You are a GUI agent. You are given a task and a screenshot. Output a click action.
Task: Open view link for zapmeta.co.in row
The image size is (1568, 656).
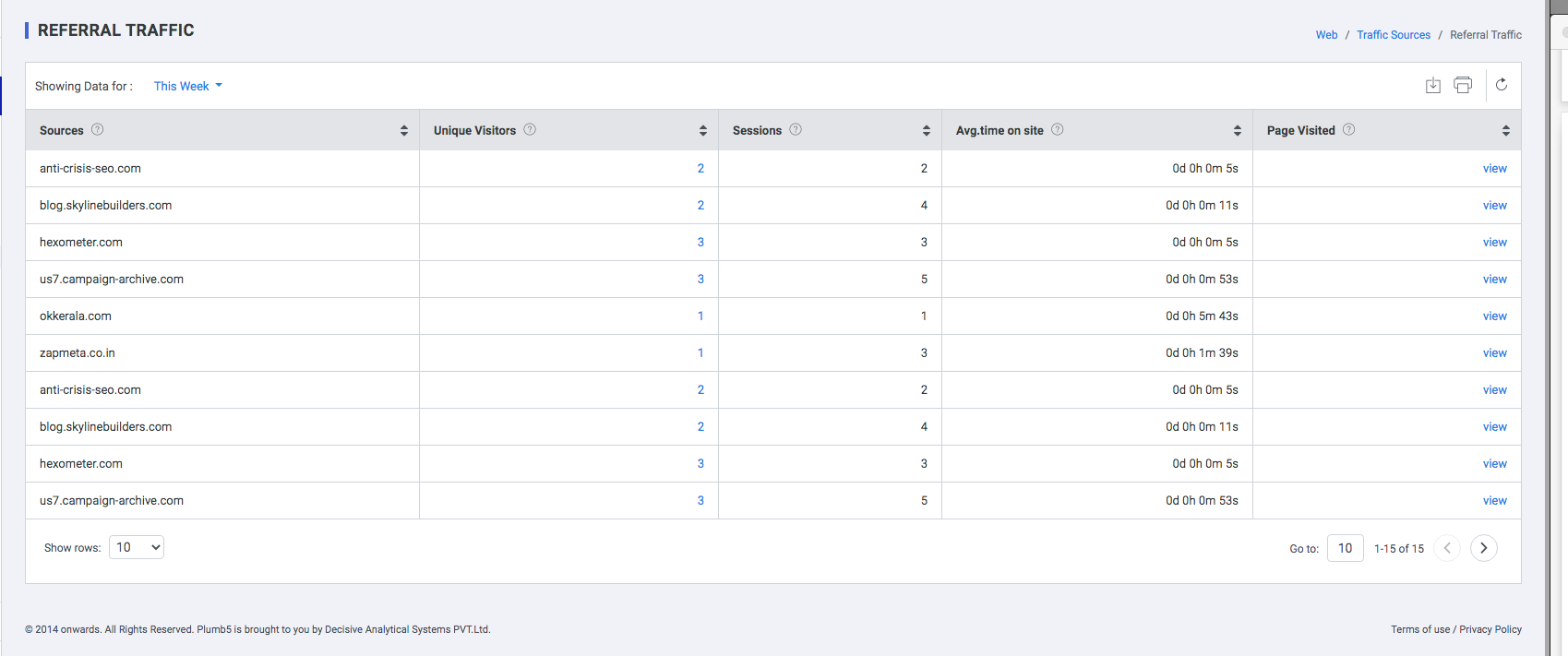click(x=1495, y=353)
